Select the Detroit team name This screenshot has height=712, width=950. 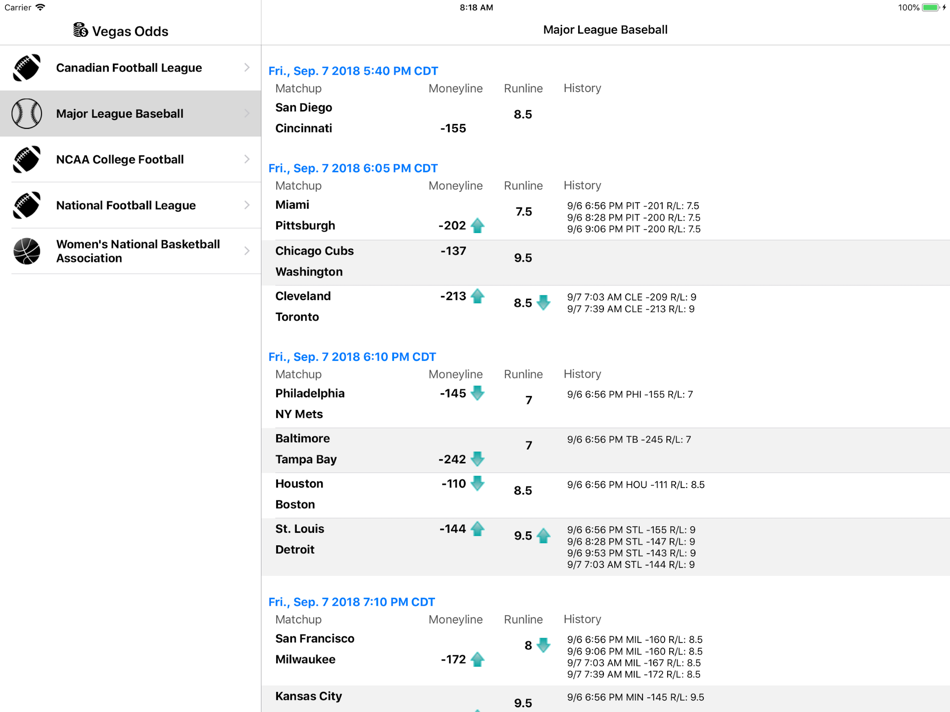coord(294,550)
